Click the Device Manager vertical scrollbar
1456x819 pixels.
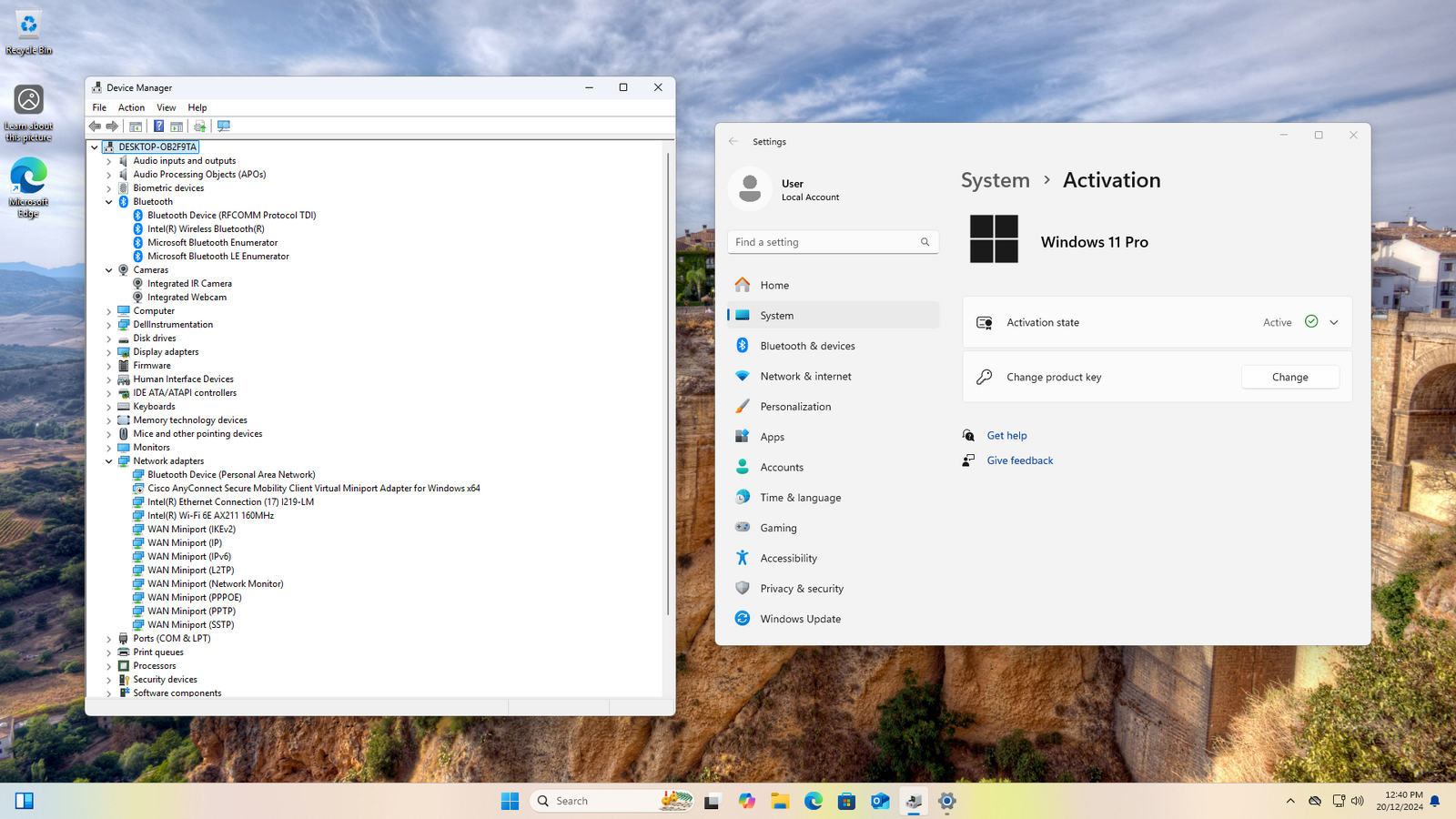click(669, 382)
